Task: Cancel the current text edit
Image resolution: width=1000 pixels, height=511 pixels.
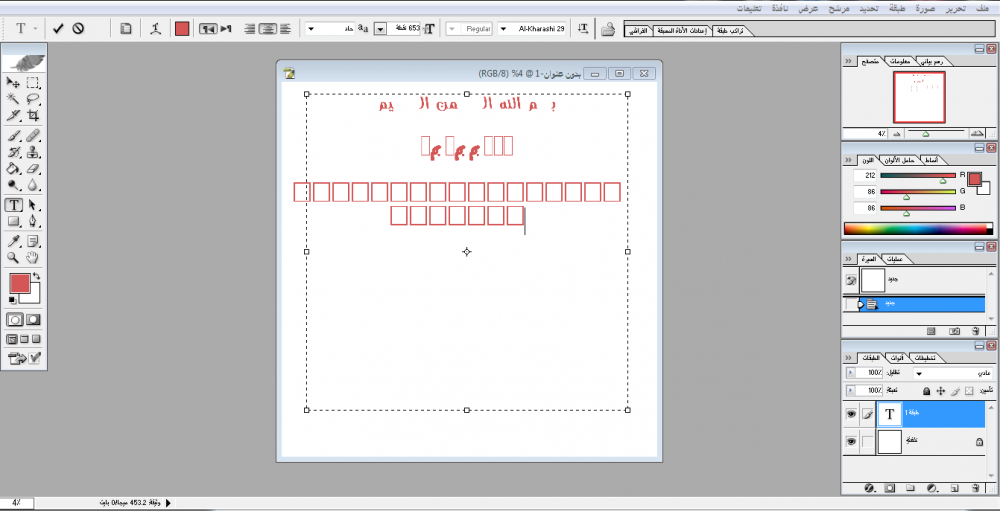Action: (x=78, y=29)
